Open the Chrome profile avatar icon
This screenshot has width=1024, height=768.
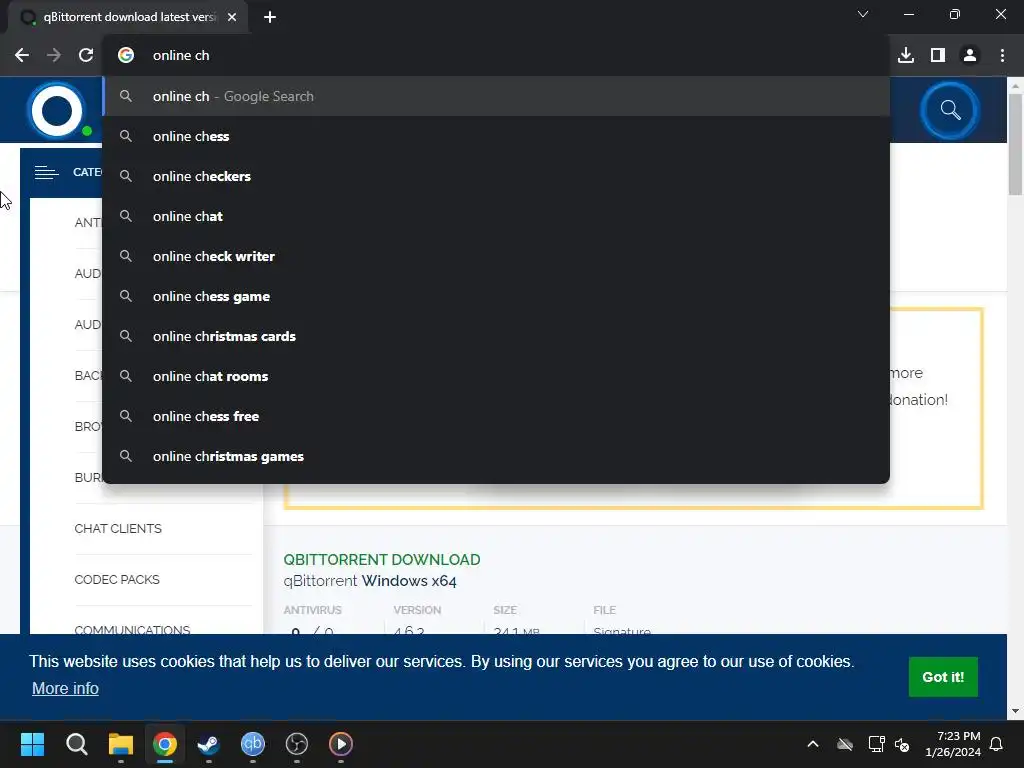[x=970, y=56]
